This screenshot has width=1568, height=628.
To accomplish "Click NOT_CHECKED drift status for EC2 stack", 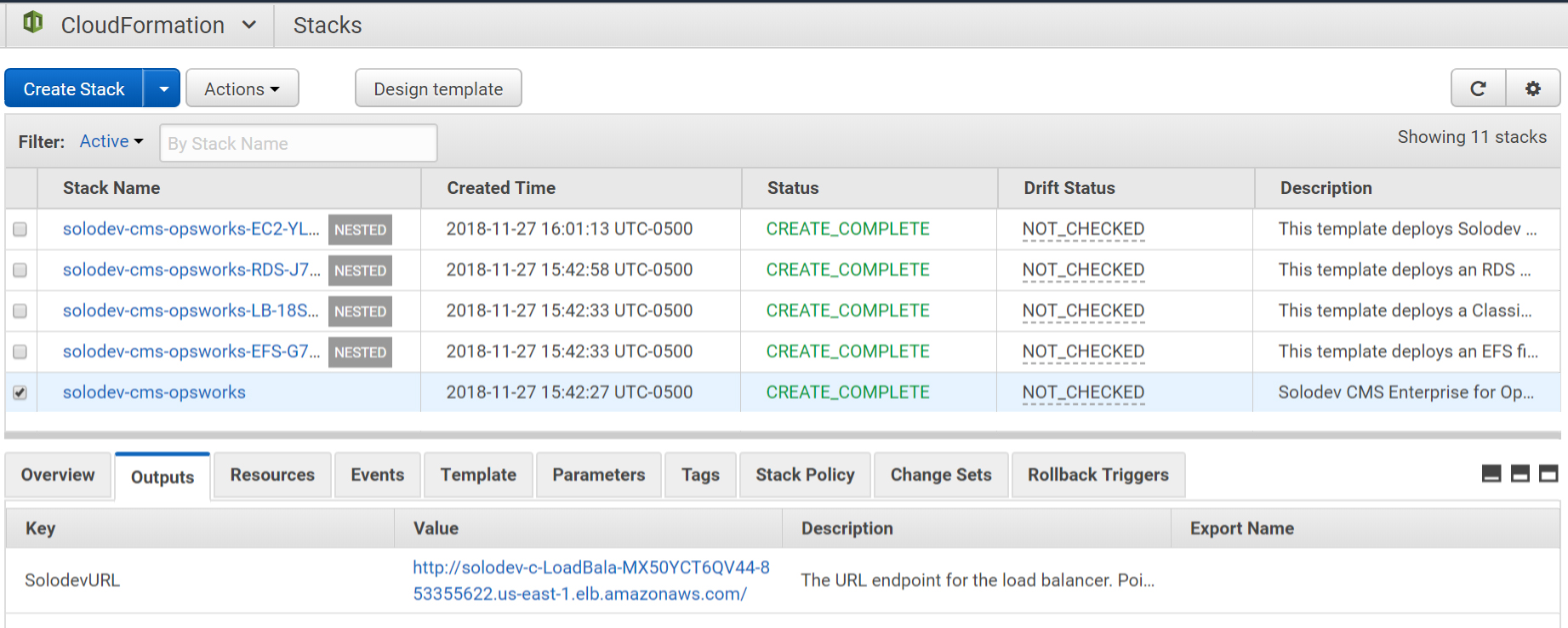I will tap(1083, 229).
